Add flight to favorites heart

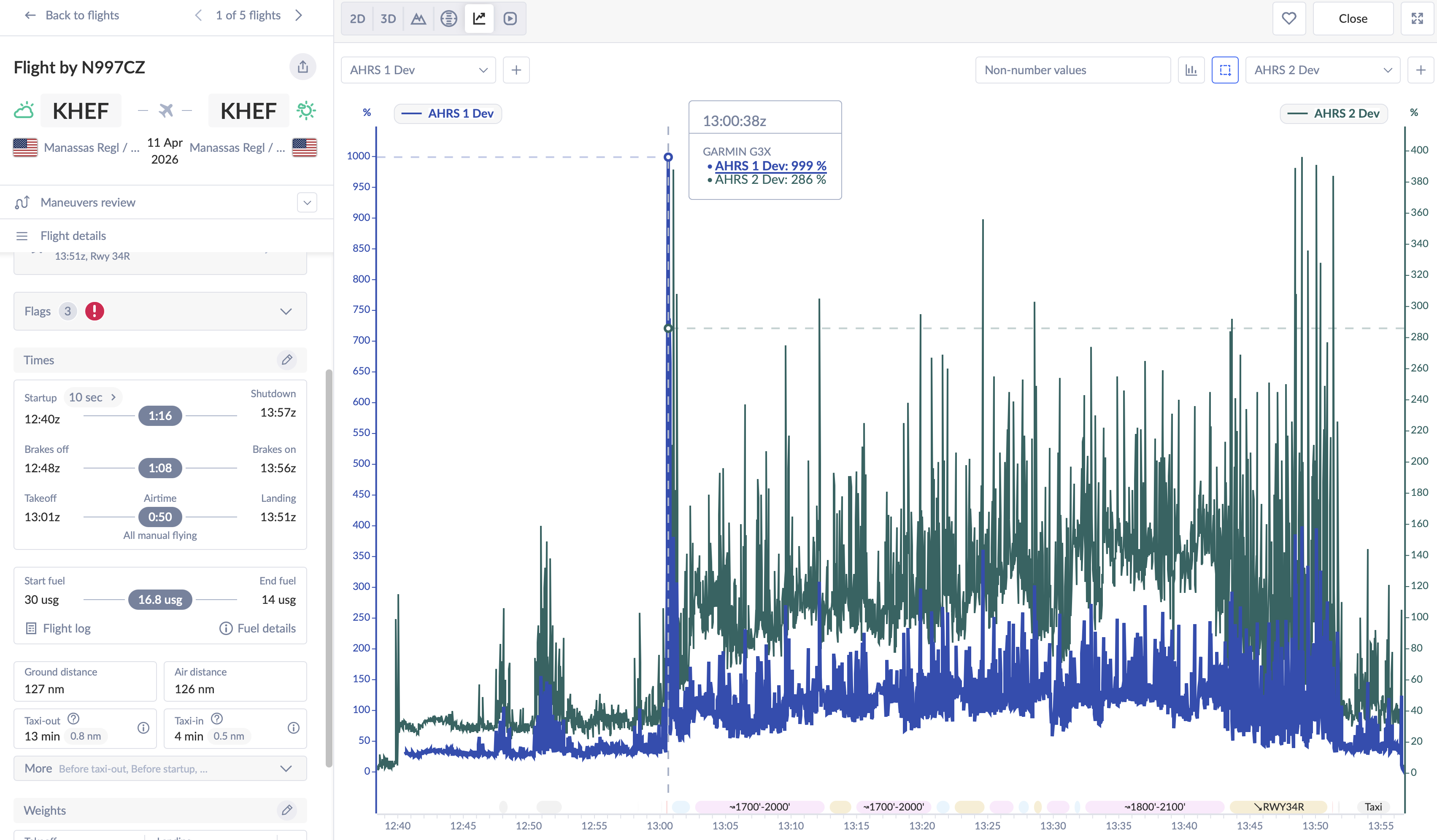tap(1289, 19)
